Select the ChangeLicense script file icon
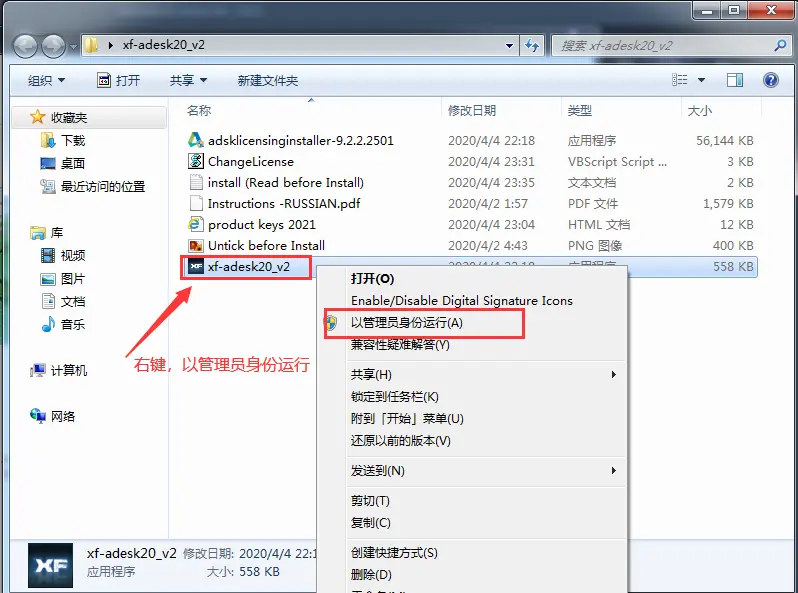 (196, 161)
